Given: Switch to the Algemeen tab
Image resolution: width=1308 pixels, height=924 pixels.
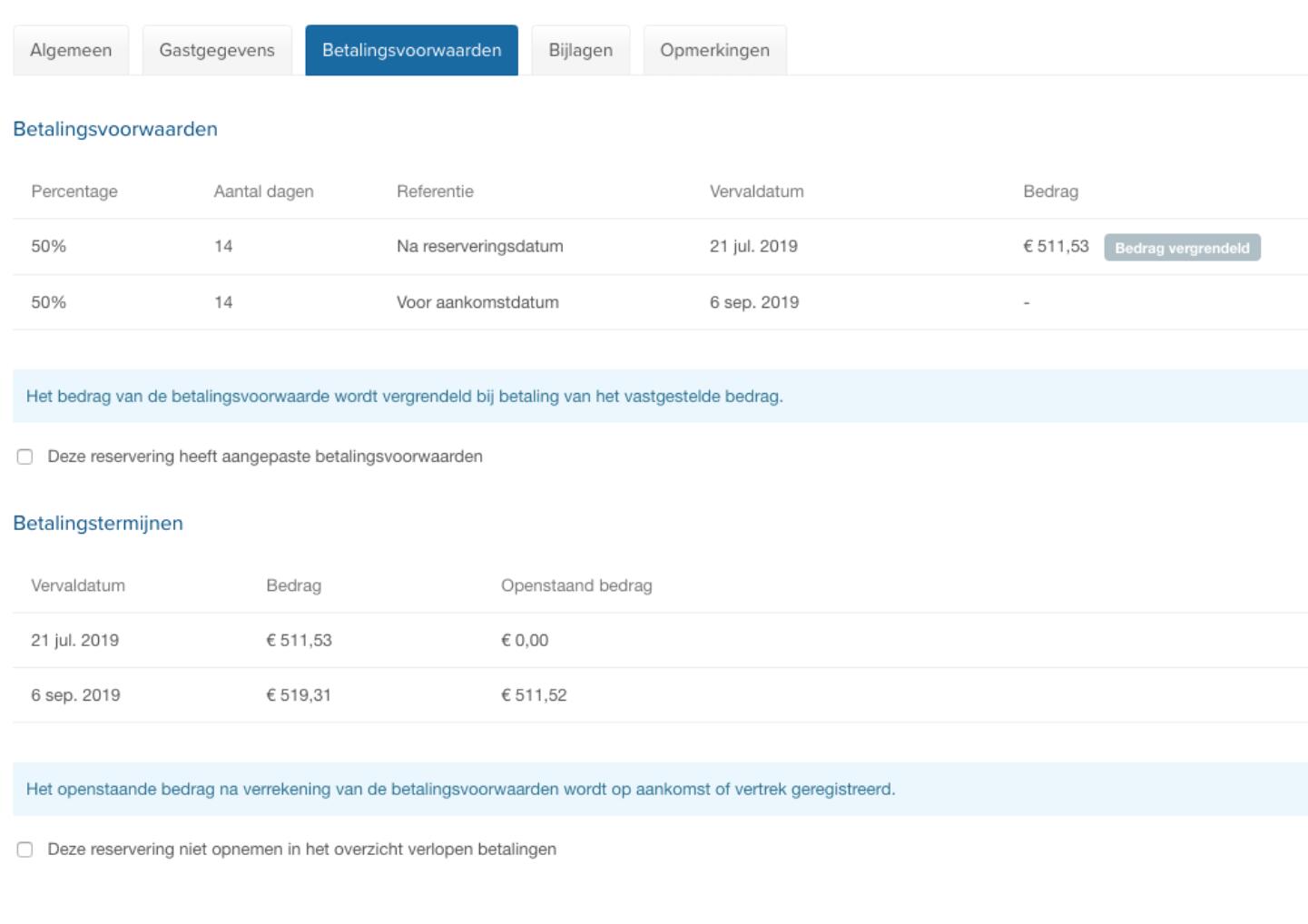Looking at the screenshot, I should [71, 50].
